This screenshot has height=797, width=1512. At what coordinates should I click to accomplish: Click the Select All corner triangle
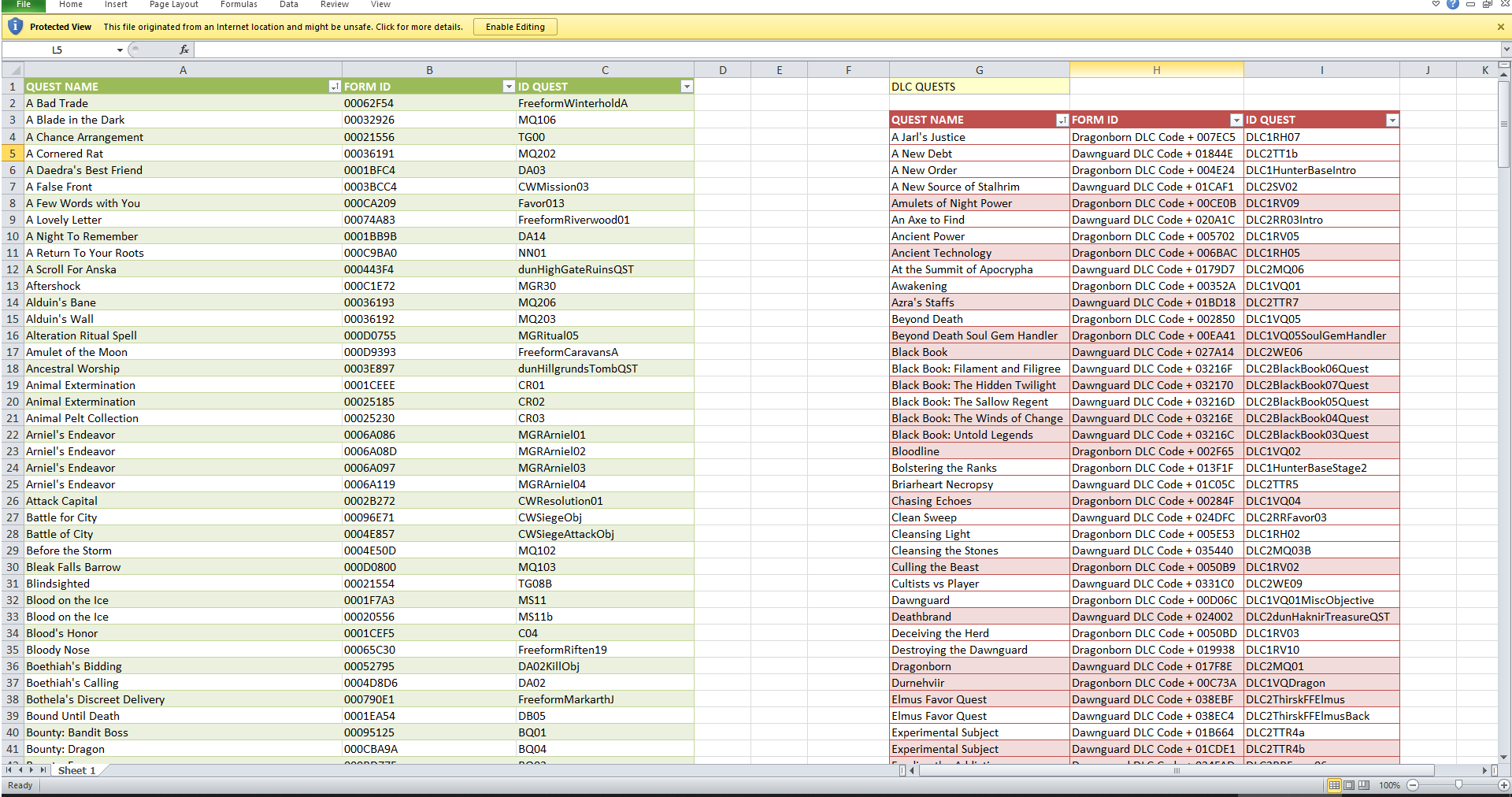click(13, 70)
